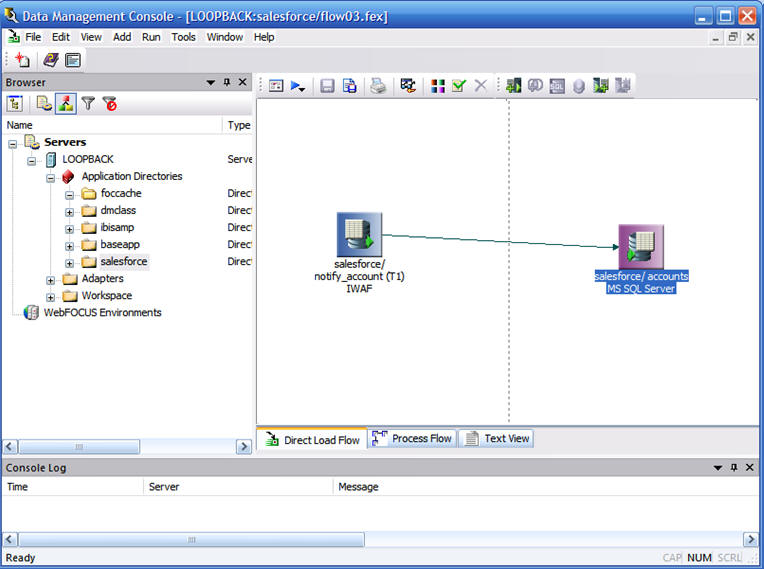Expand the dmclass folder

tap(70, 212)
